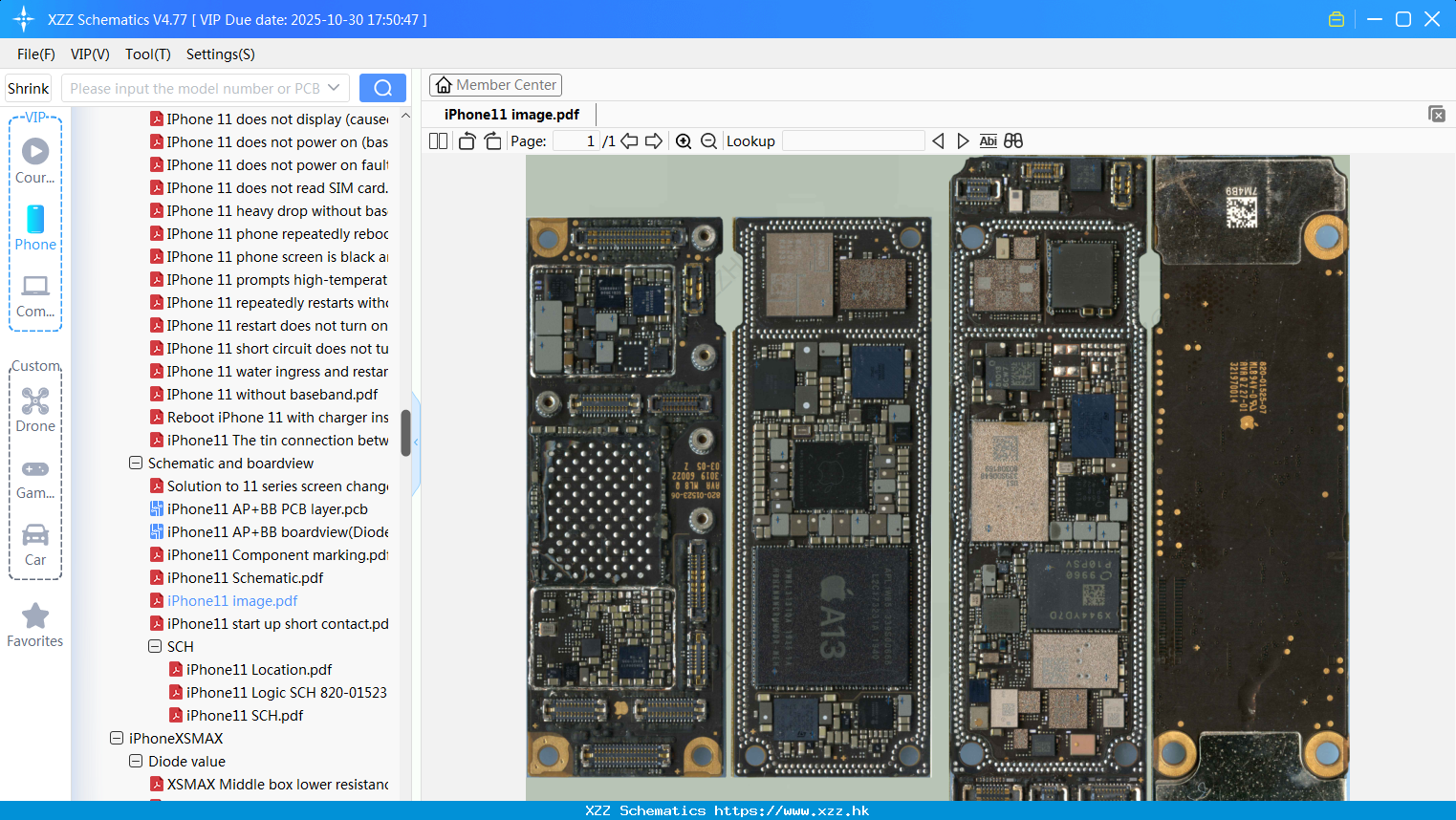
Task: Close the document tab panel icon
Action: click(1436, 114)
